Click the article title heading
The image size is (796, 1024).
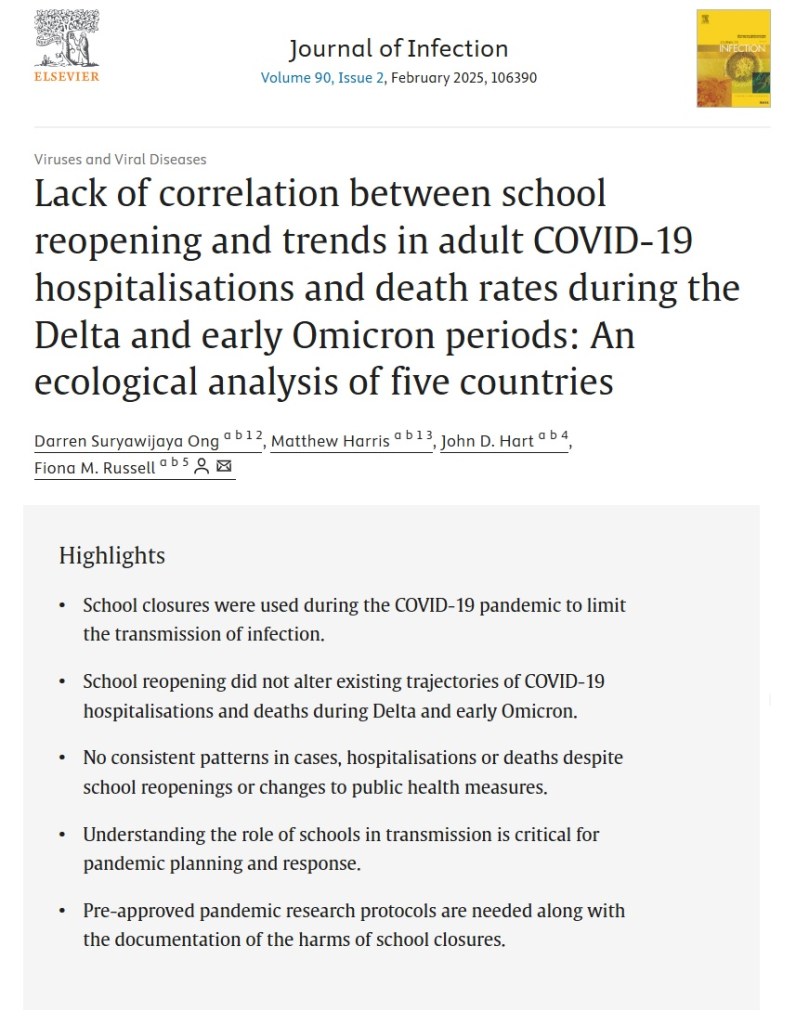click(x=386, y=287)
